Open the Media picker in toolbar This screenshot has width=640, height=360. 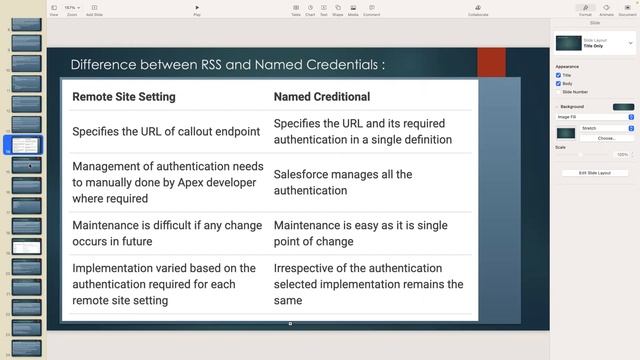point(353,8)
